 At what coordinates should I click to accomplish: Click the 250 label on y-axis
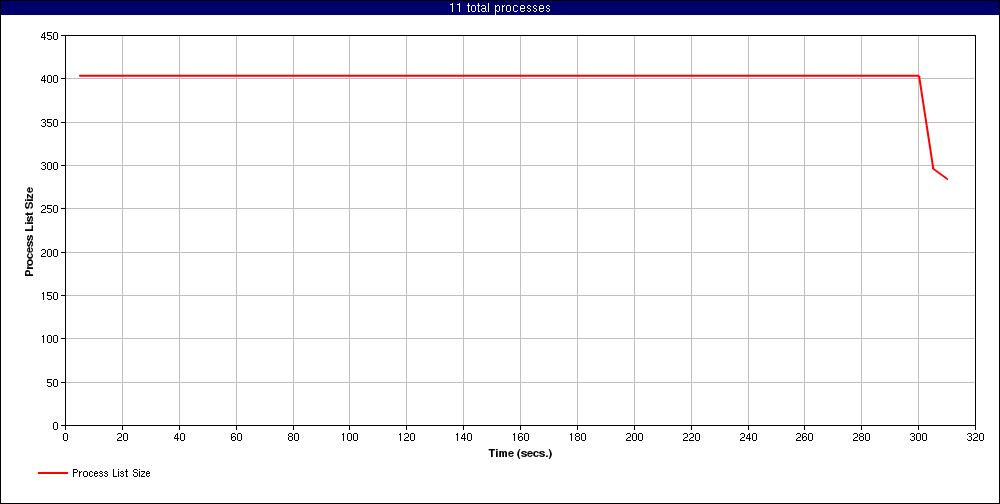[x=50, y=209]
